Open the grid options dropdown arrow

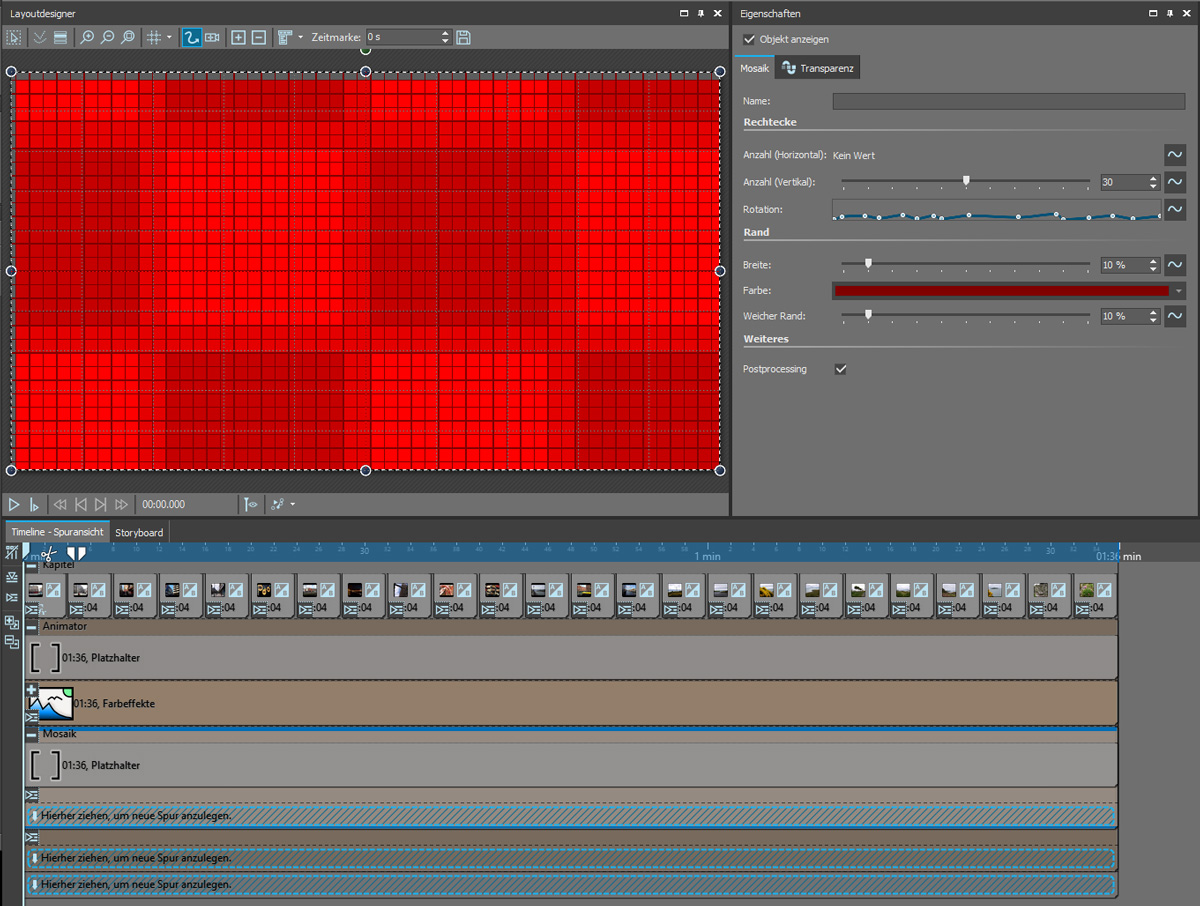click(x=169, y=37)
